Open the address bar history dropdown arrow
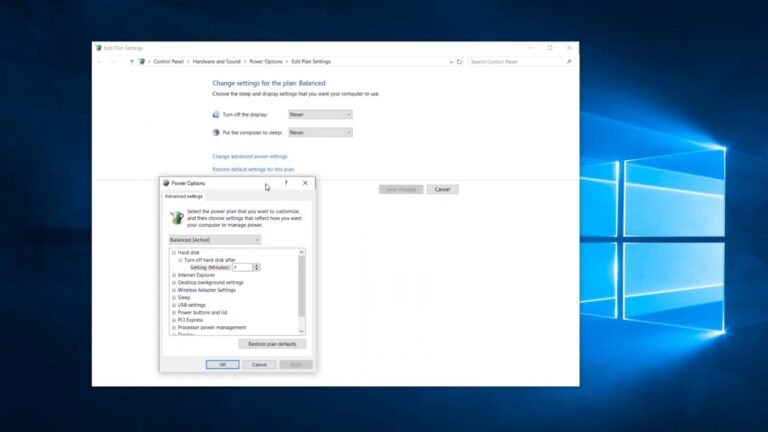Viewport: 768px width, 432px height. point(451,62)
